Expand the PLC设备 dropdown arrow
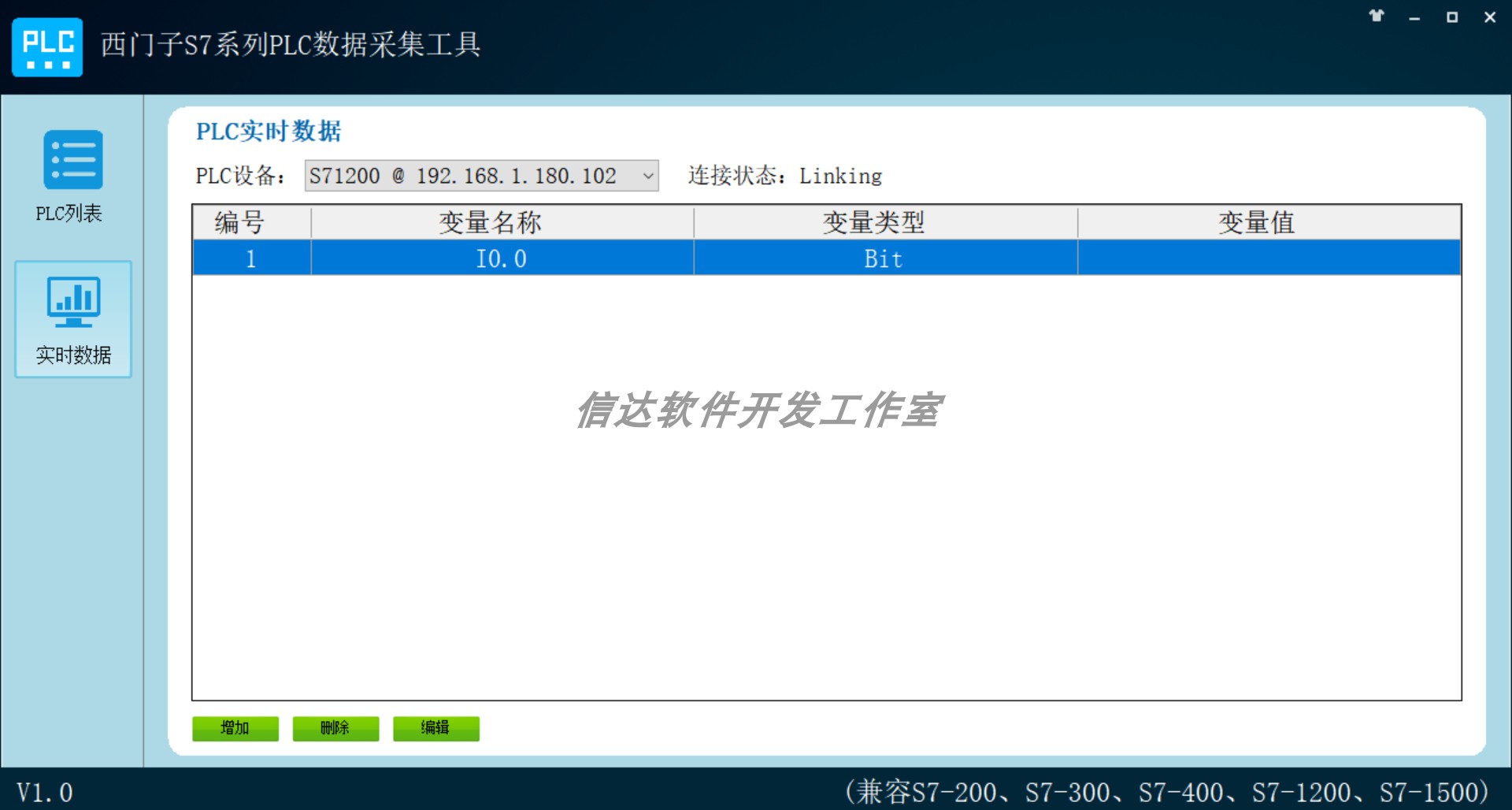 [x=648, y=176]
